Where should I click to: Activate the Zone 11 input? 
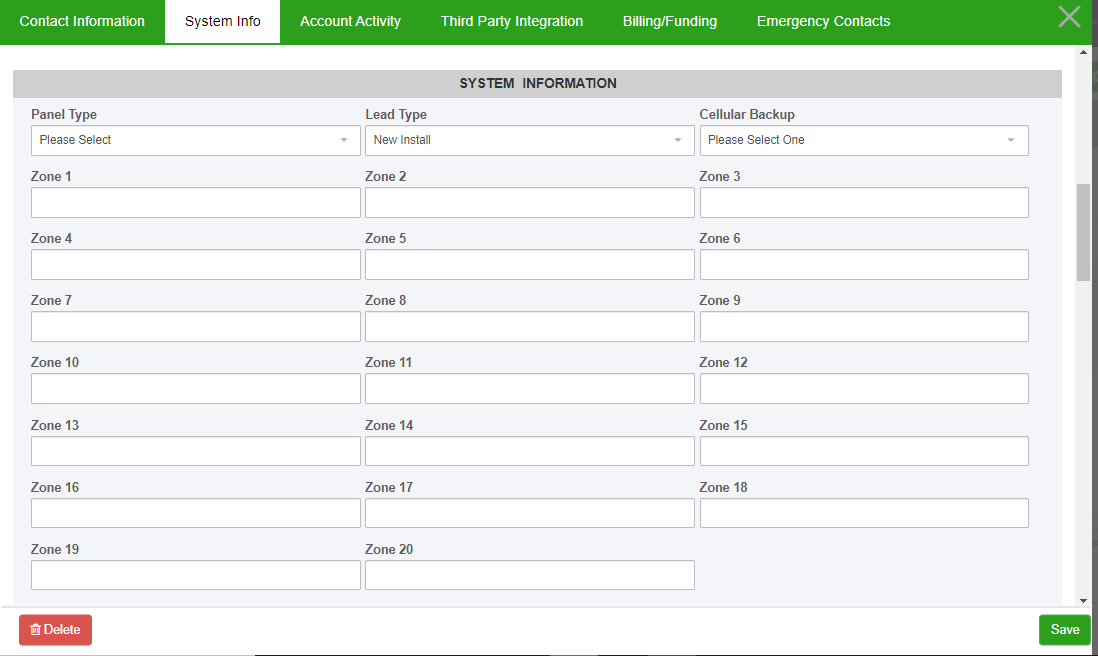coord(529,389)
